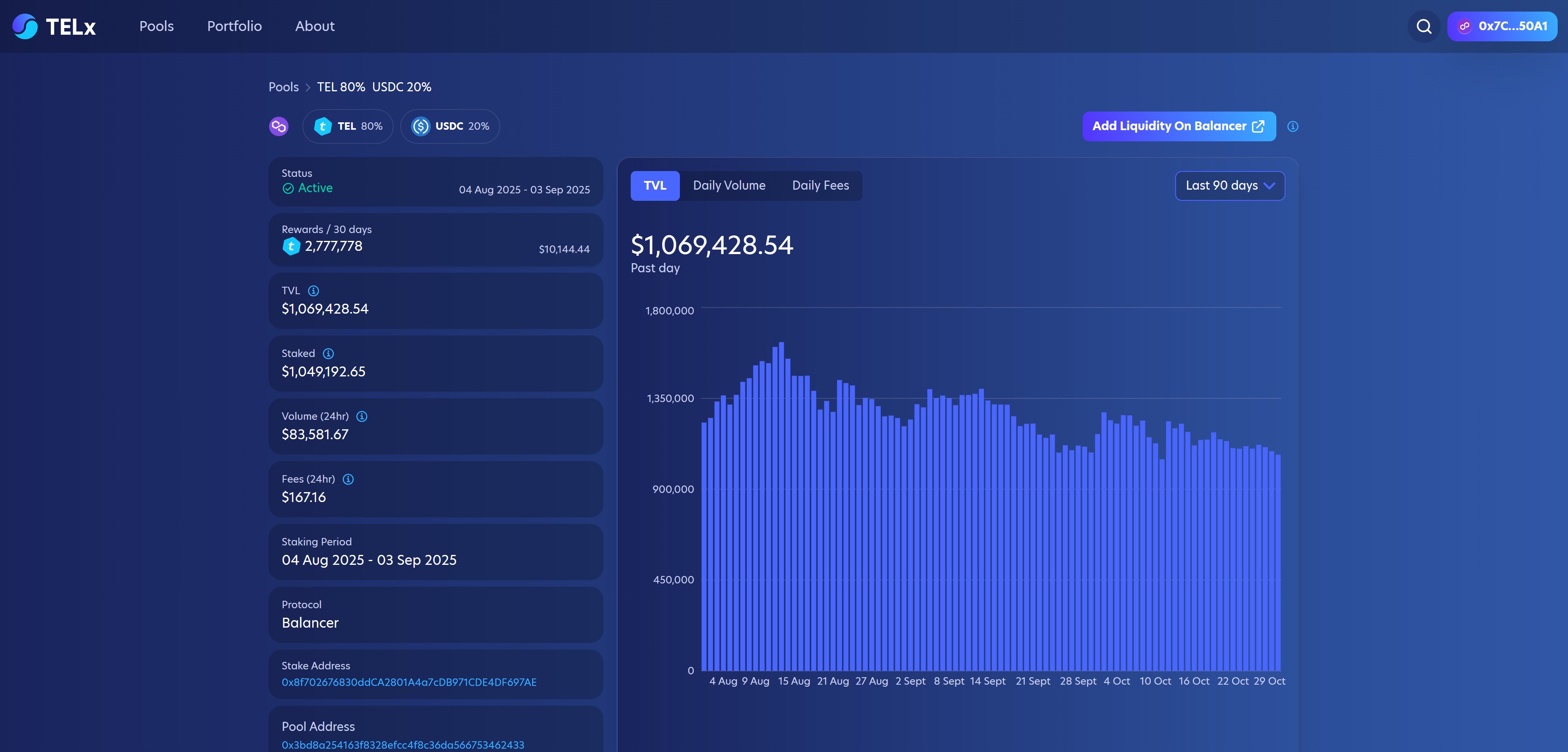Click the Fees (24hr) info icon
This screenshot has height=752, width=1568.
348,479
